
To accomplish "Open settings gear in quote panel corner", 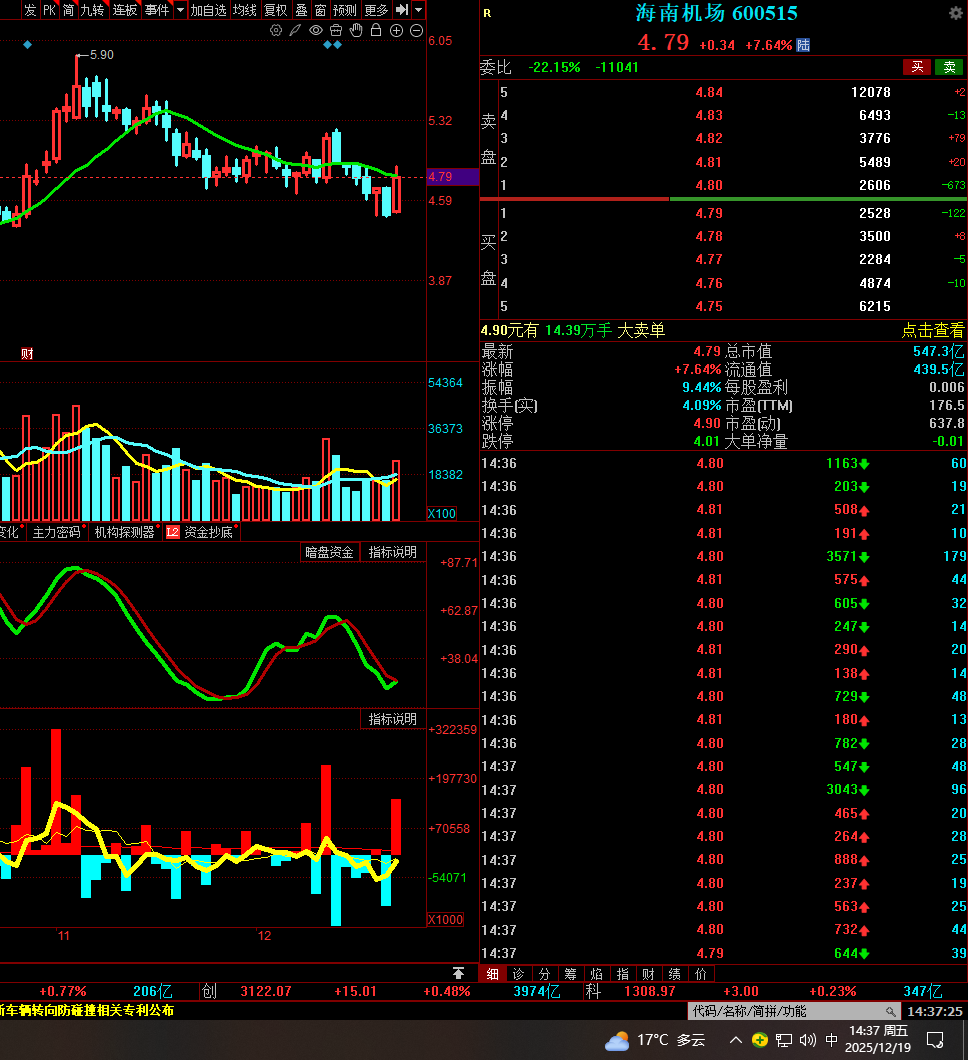I will 955,13.
